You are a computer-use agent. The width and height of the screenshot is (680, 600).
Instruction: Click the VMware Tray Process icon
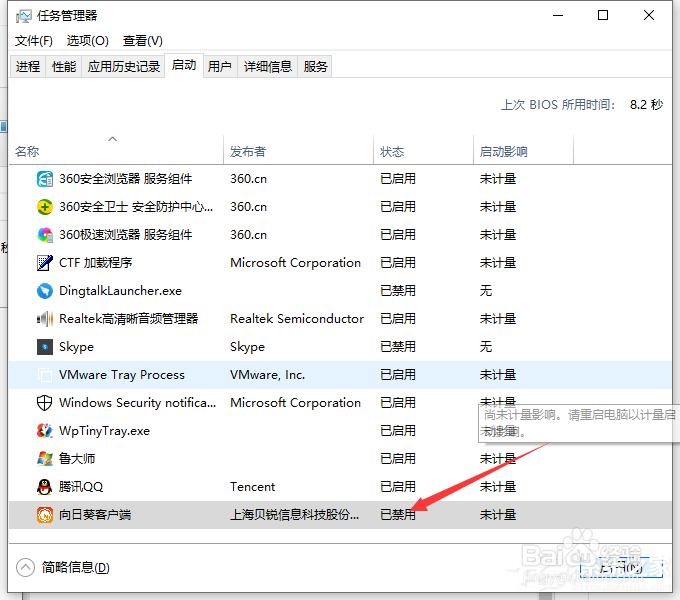[x=45, y=375]
